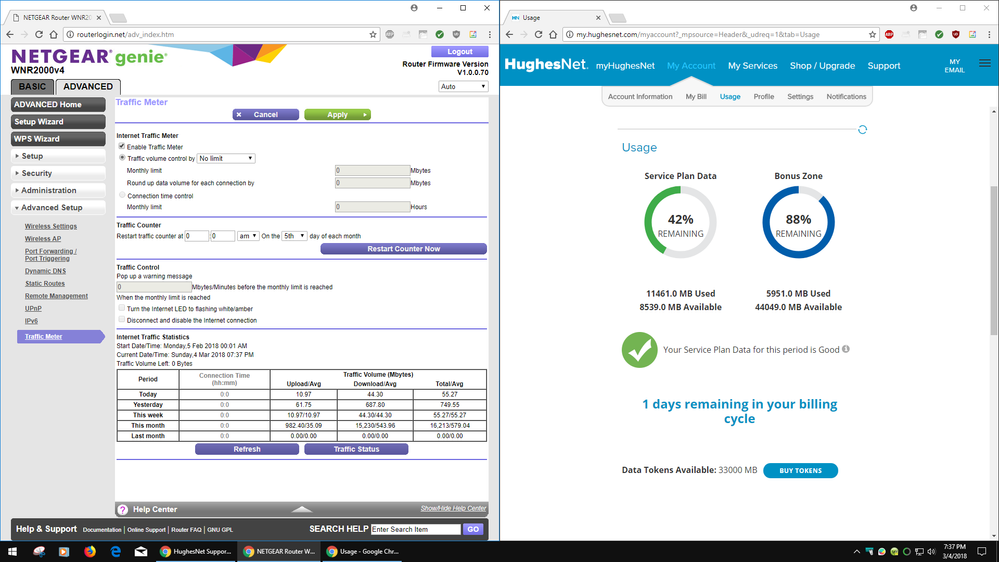Switch to the BASIC tab
The width and height of the screenshot is (999, 562).
click(32, 86)
